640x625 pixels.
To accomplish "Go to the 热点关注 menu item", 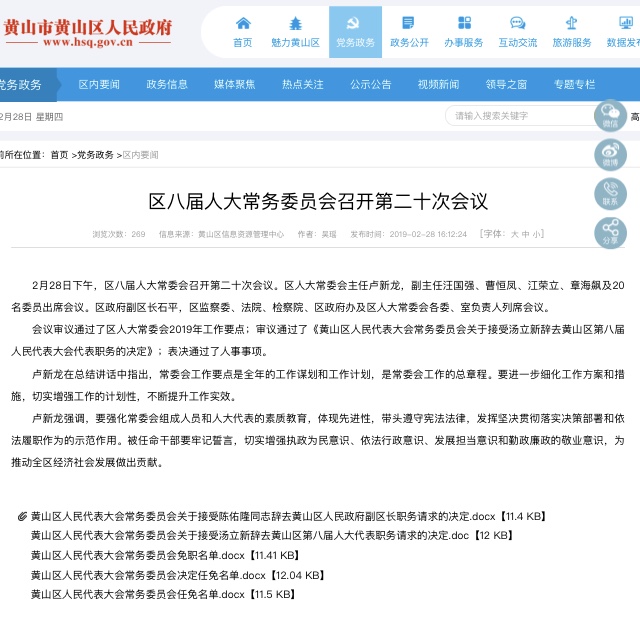I will coord(303,85).
